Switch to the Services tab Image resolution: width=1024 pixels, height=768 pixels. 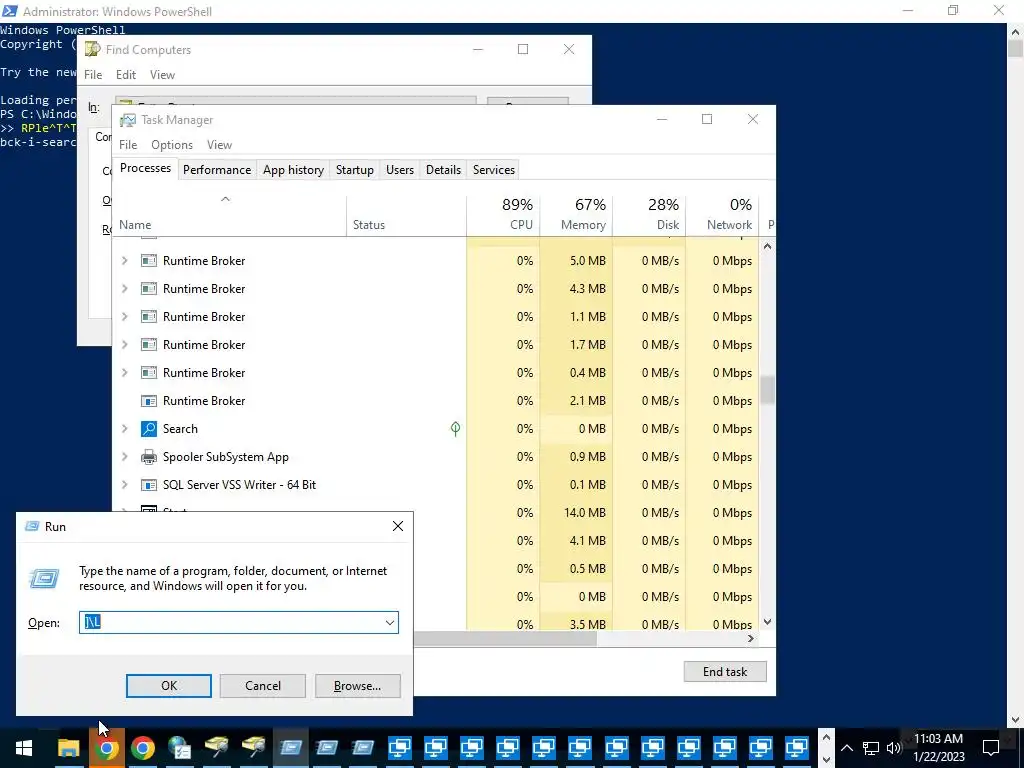click(x=494, y=170)
